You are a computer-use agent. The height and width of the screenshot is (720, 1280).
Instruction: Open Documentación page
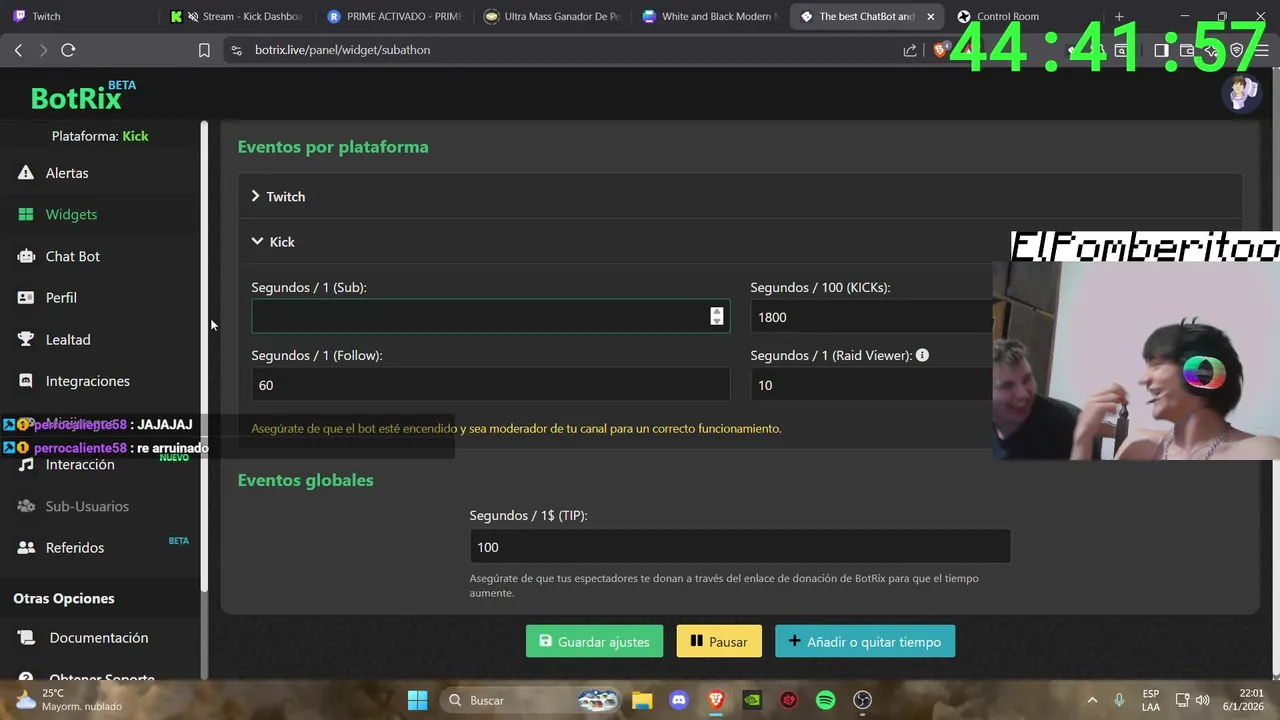click(x=98, y=638)
